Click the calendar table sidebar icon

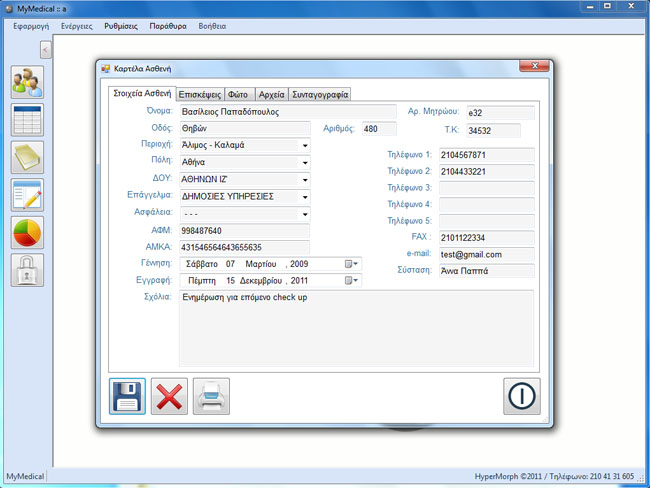point(27,119)
